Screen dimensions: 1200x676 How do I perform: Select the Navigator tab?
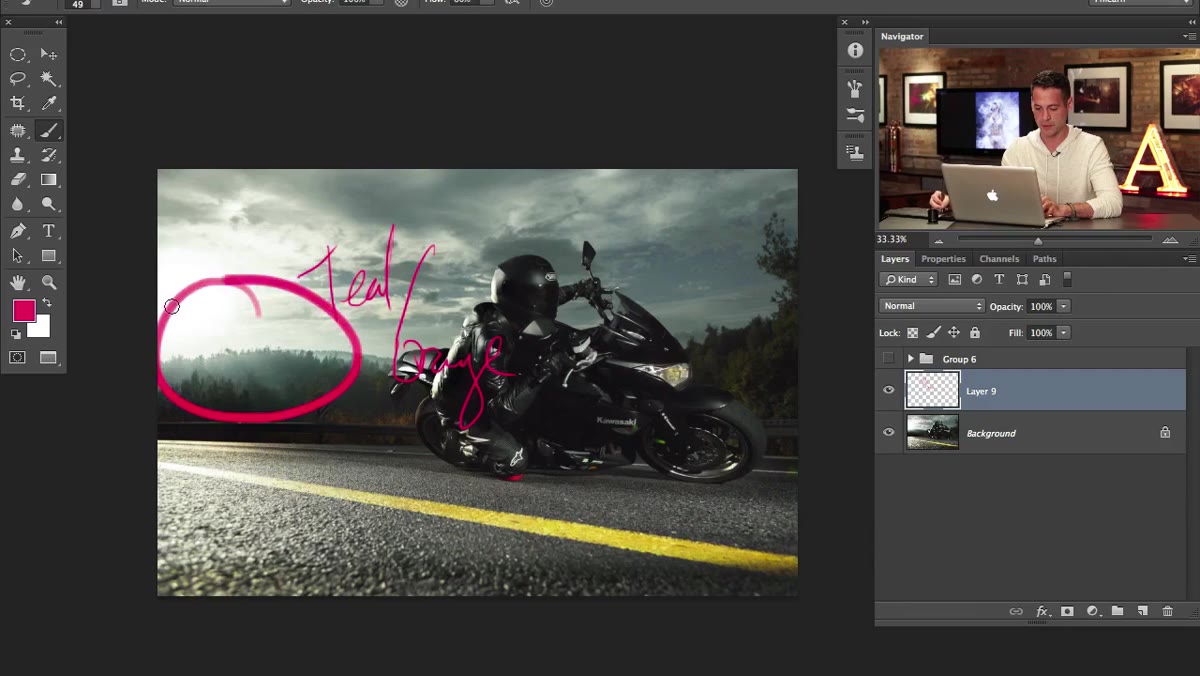(x=902, y=36)
